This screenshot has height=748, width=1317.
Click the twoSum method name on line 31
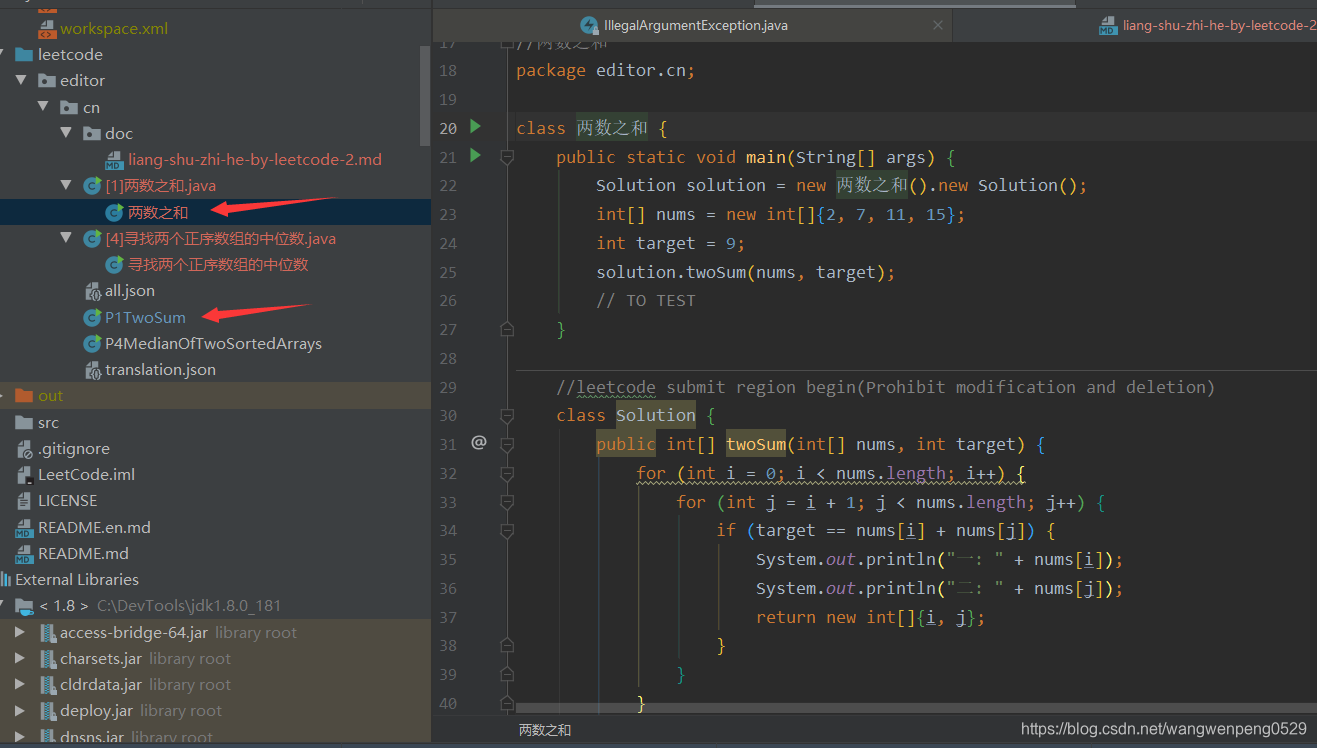[x=756, y=444]
